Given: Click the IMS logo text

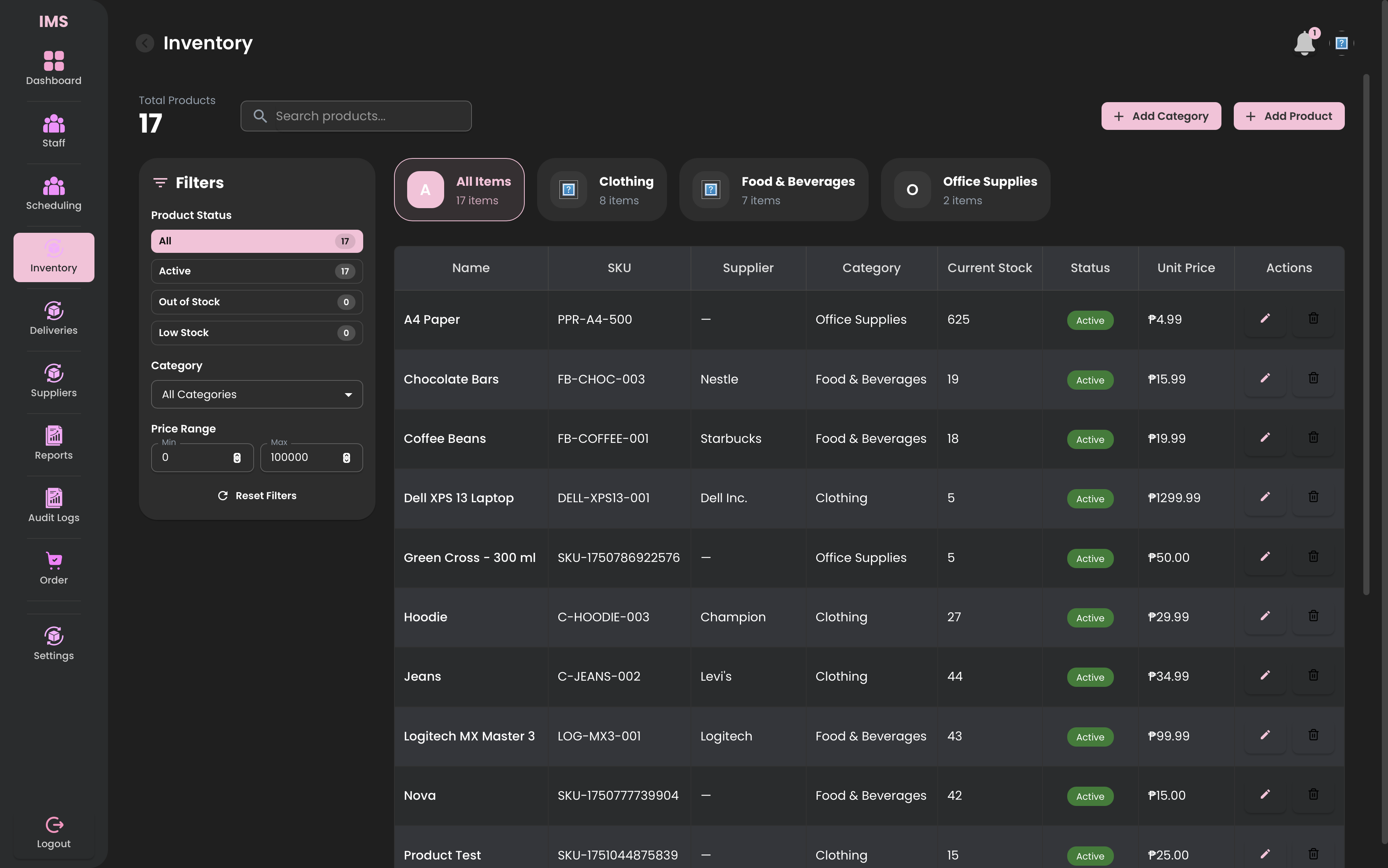Looking at the screenshot, I should 54,22.
